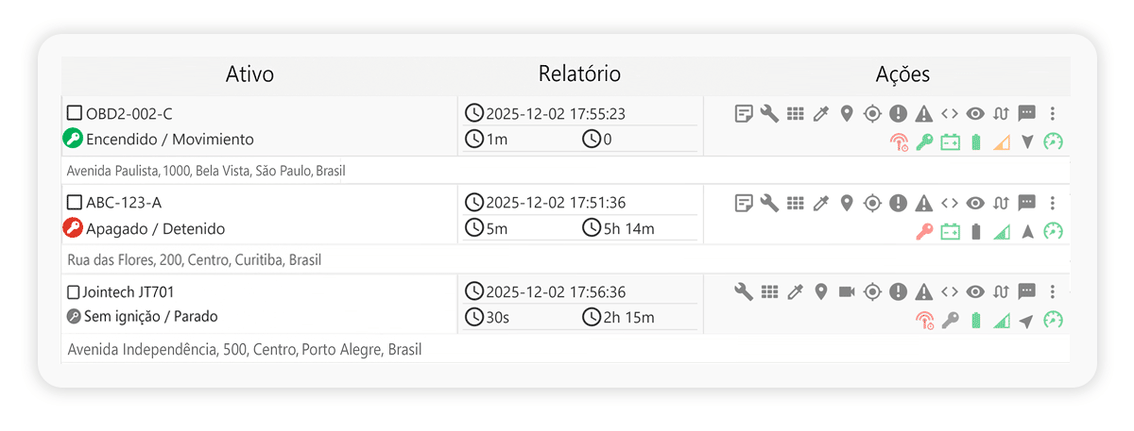The height and width of the screenshot is (431, 1134).
Task: Tick the Jointech JT701 checkbox
Action: 73,293
